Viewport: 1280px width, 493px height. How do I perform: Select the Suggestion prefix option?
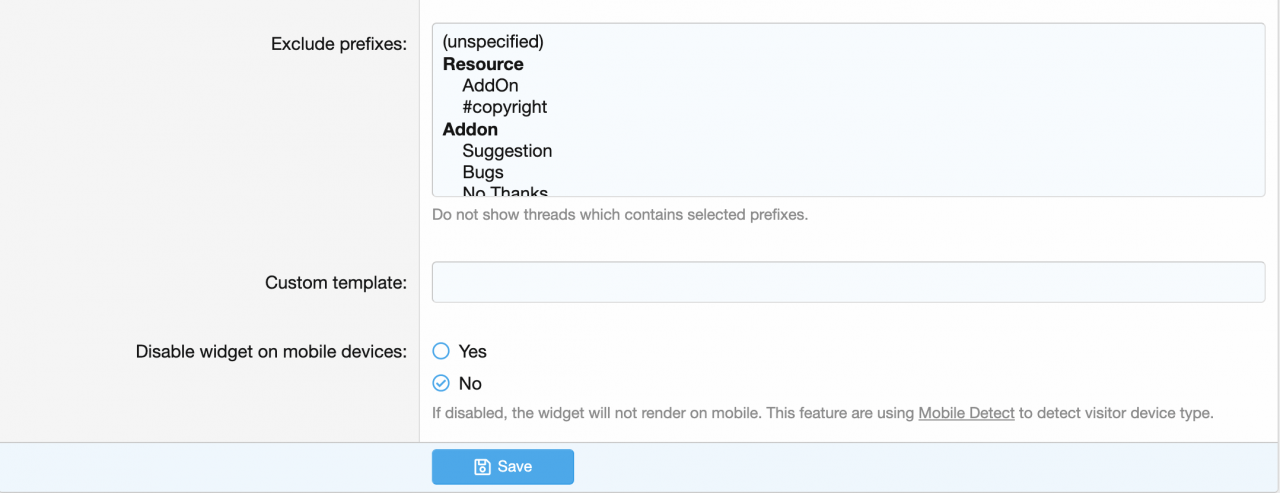tap(507, 151)
